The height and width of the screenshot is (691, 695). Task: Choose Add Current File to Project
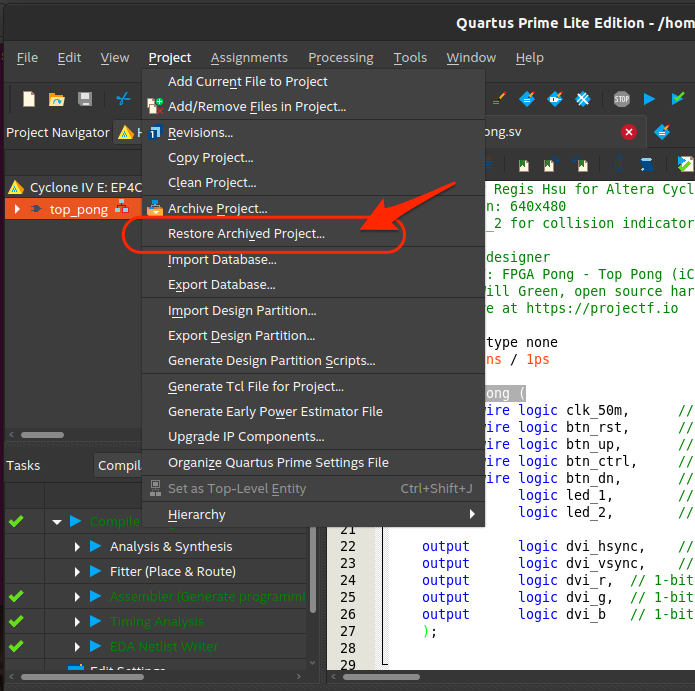coord(313,82)
